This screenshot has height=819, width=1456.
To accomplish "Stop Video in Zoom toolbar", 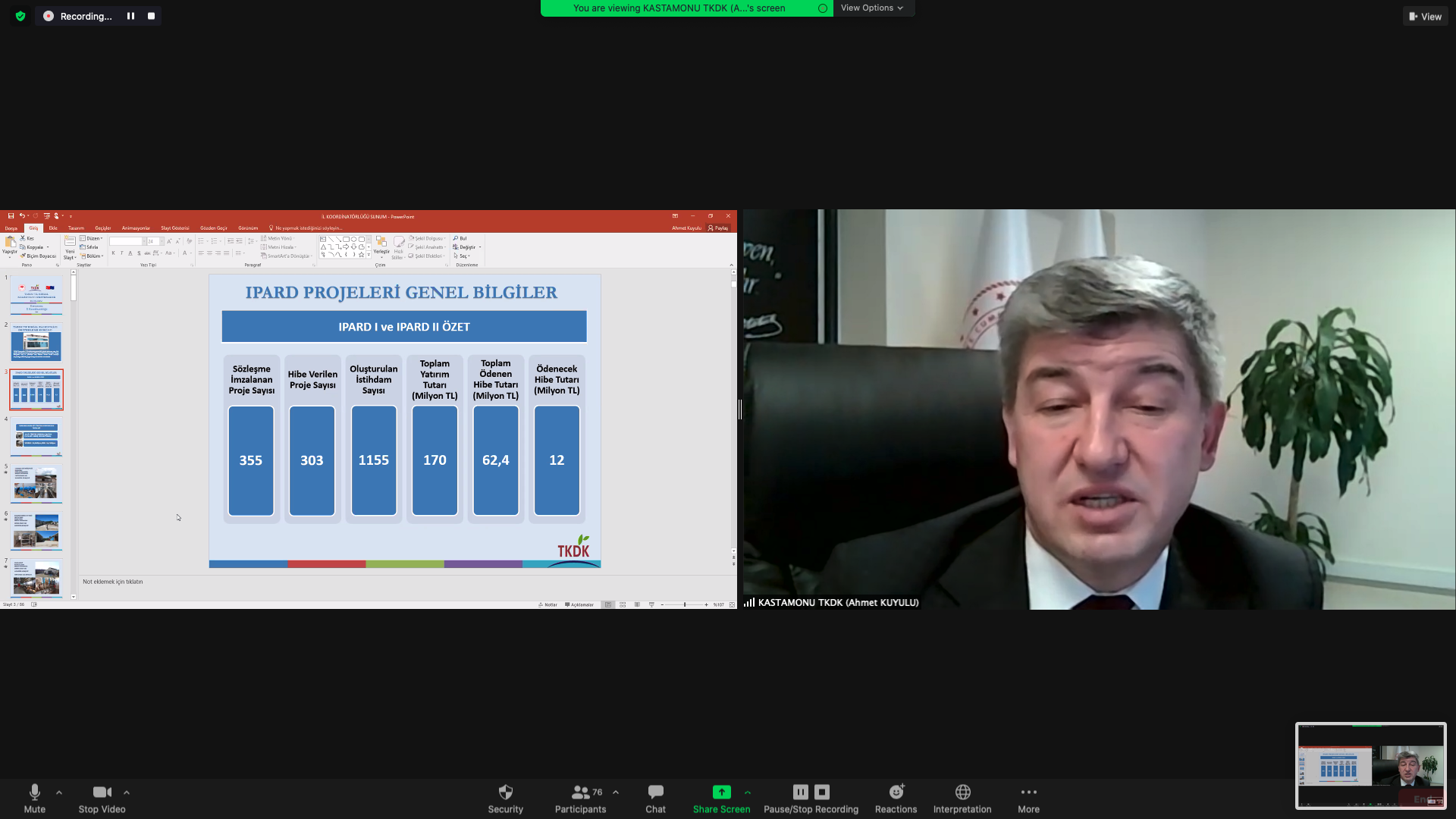I will click(102, 799).
